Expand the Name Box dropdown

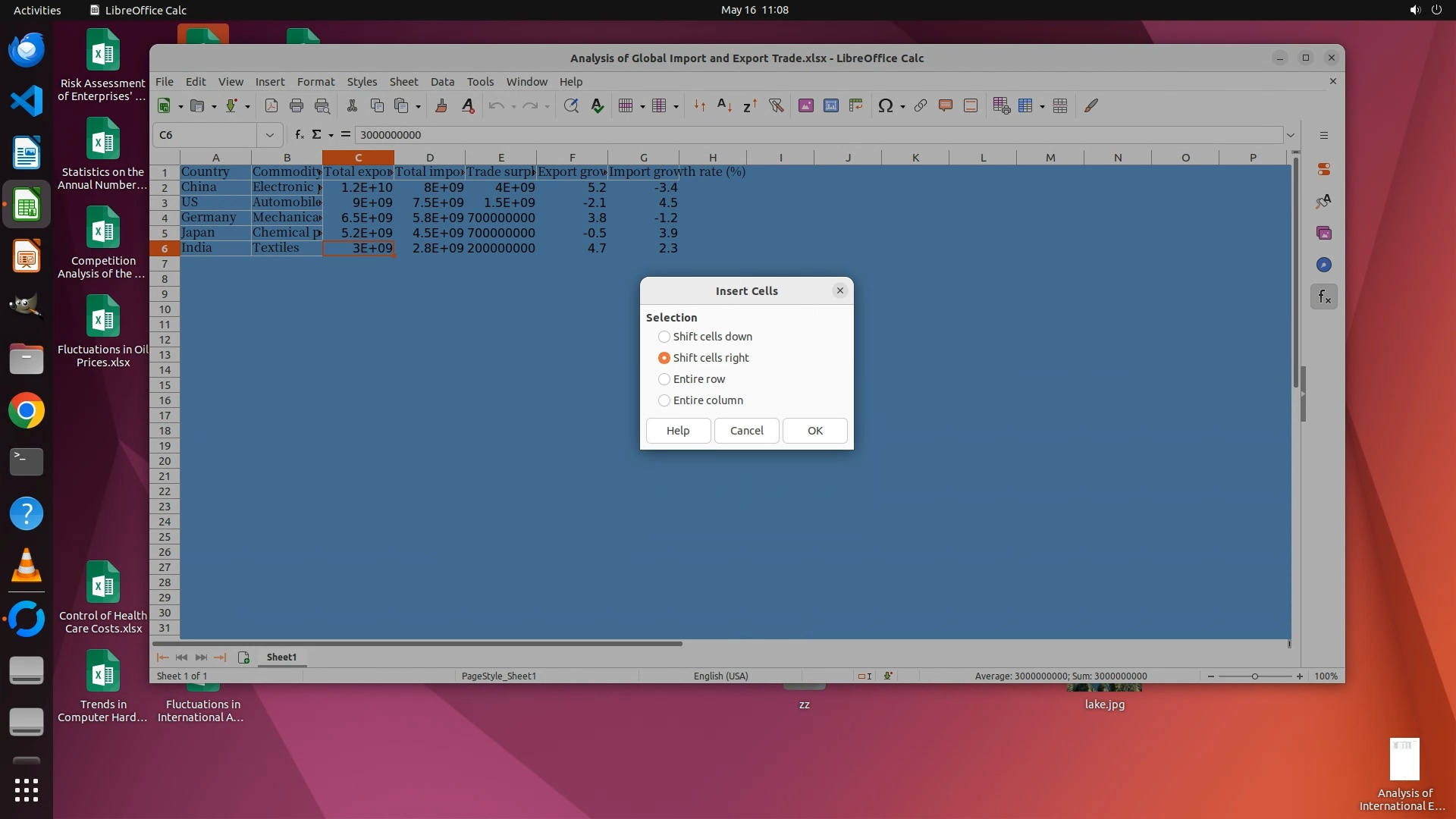tap(269, 135)
